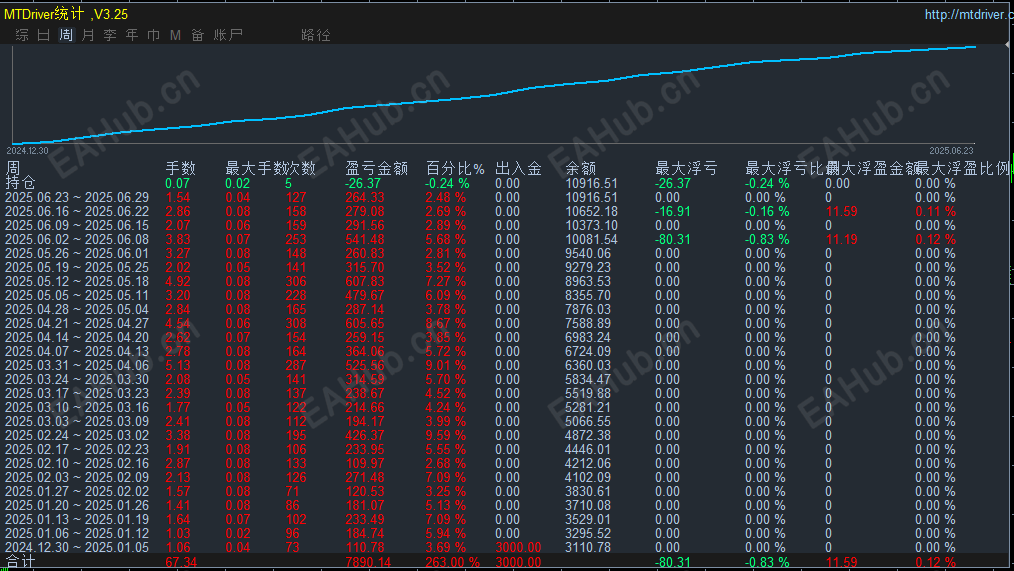Image resolution: width=1014 pixels, height=571 pixels.
Task: Select week row 2025.04.21 ~ 2025.04.27
Action: 77,323
